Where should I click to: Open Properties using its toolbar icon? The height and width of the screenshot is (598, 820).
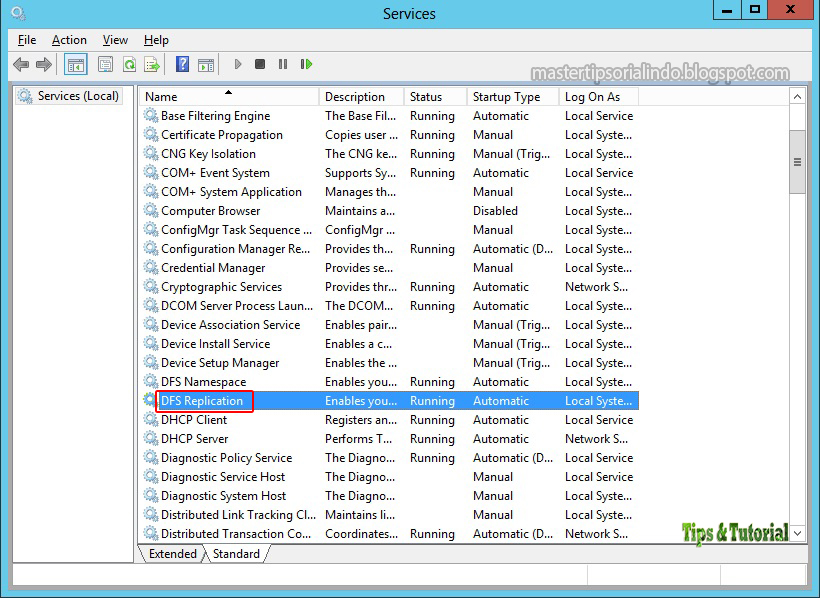(104, 64)
